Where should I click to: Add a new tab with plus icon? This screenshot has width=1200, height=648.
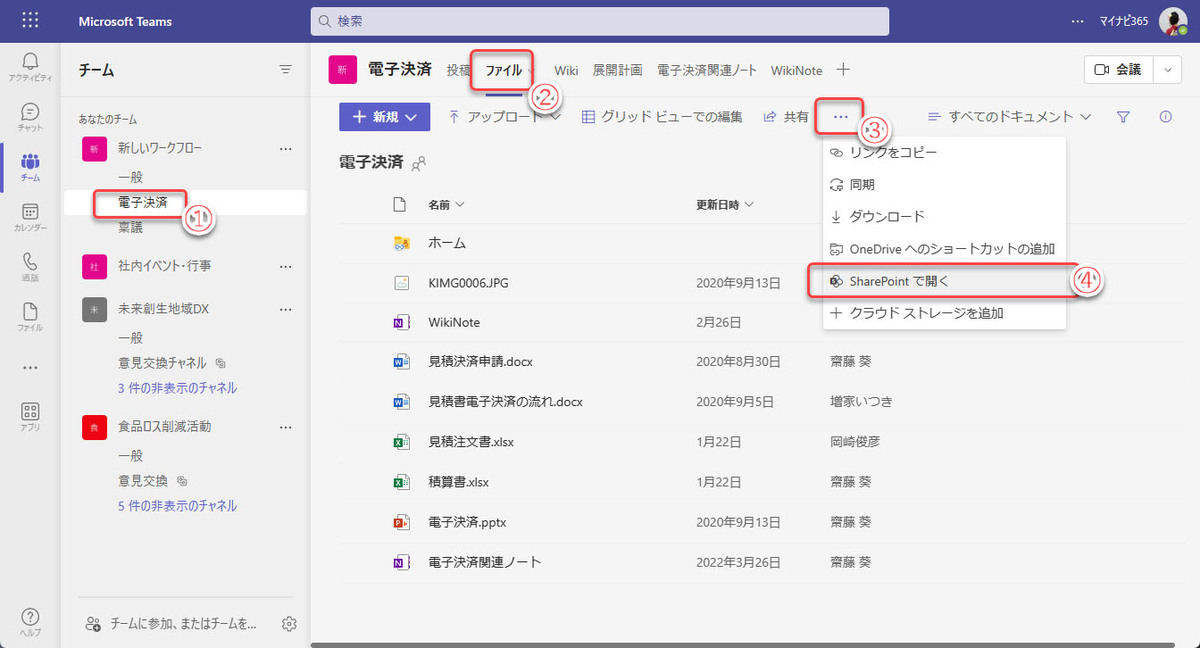(843, 70)
